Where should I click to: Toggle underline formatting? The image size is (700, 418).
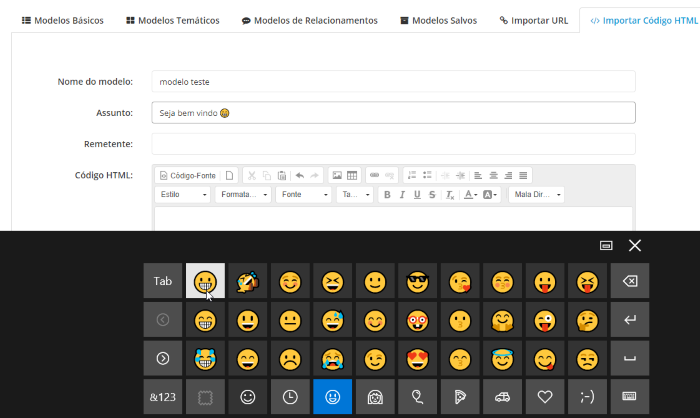[x=417, y=195]
